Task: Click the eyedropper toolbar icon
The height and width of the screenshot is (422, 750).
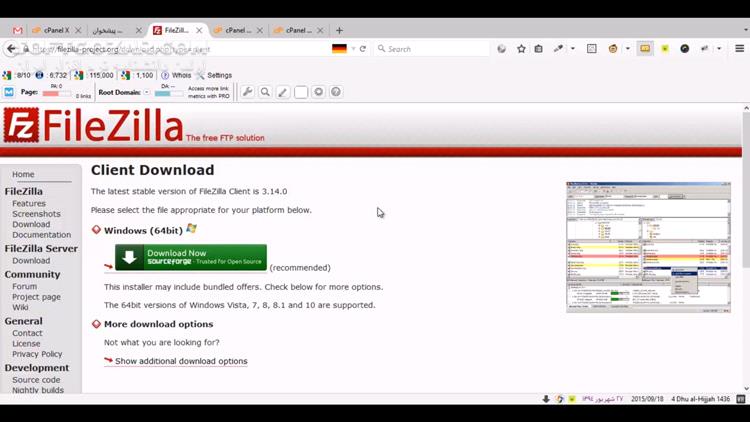Action: (558, 49)
